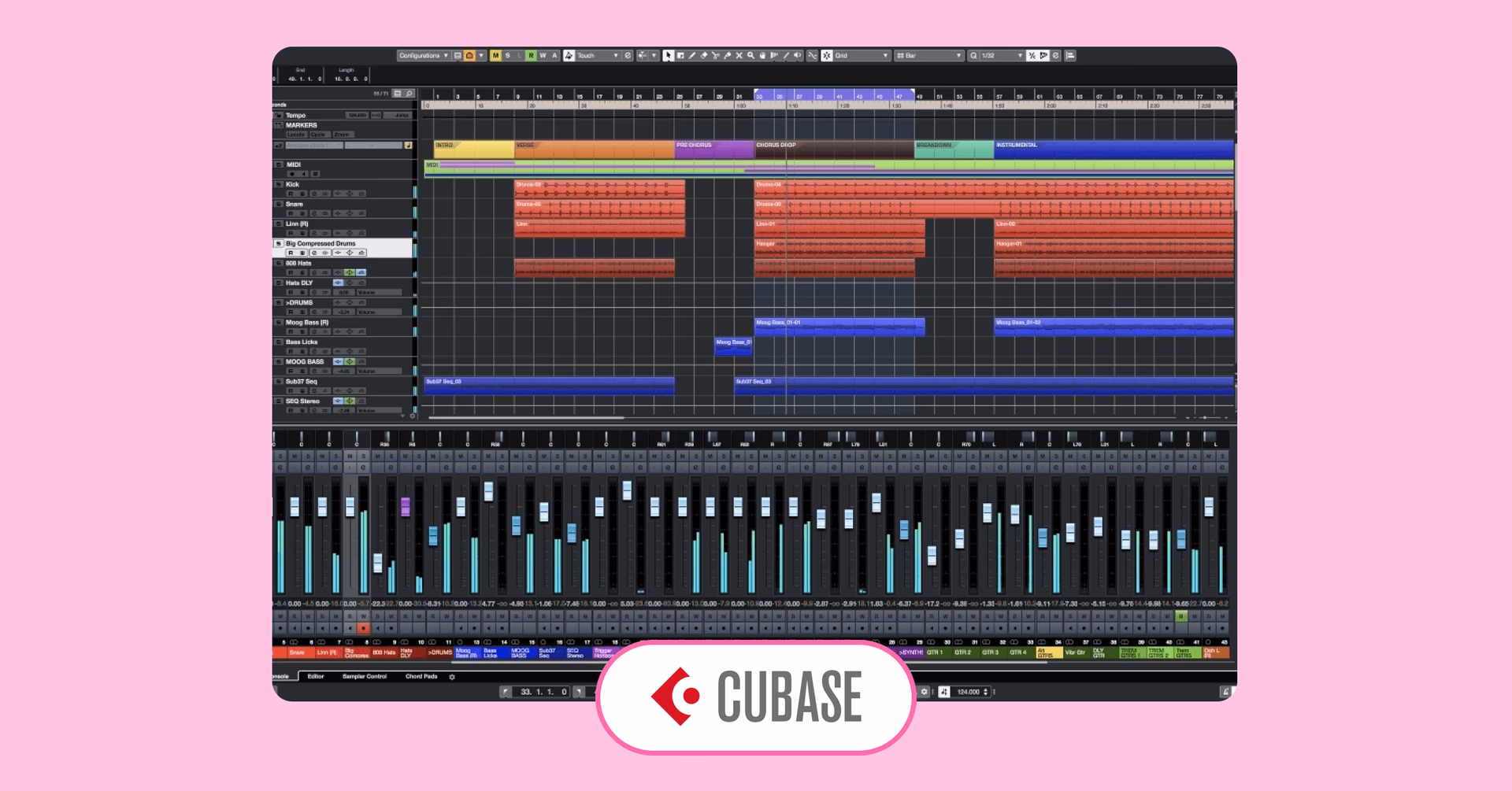The image size is (1512, 791).
Task: Open the setup window layout icon at toolbar end
Action: [x=1070, y=55]
